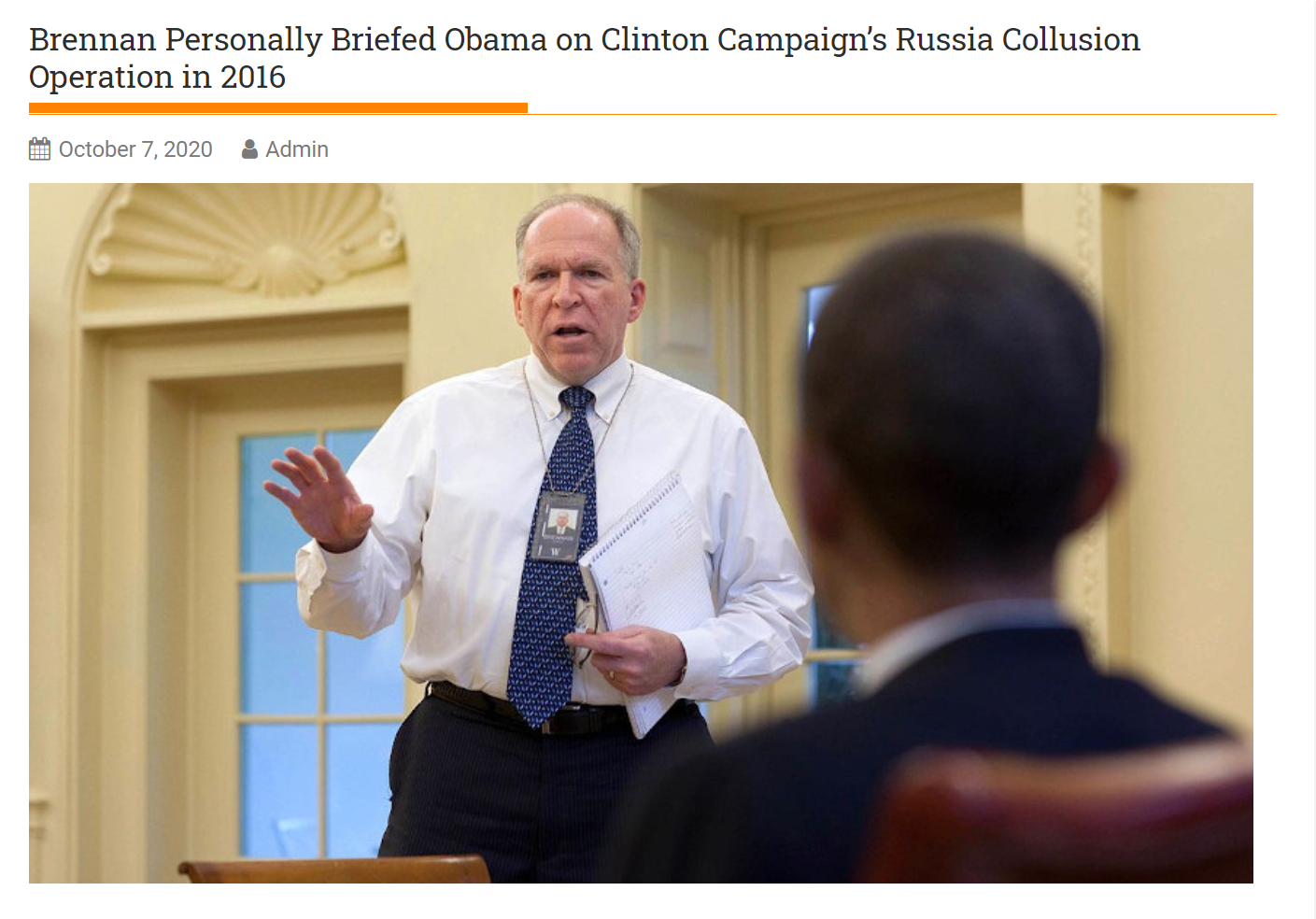Click the article headline about Brennan briefing
Viewport: 1316px width, 919px height.
point(585,58)
